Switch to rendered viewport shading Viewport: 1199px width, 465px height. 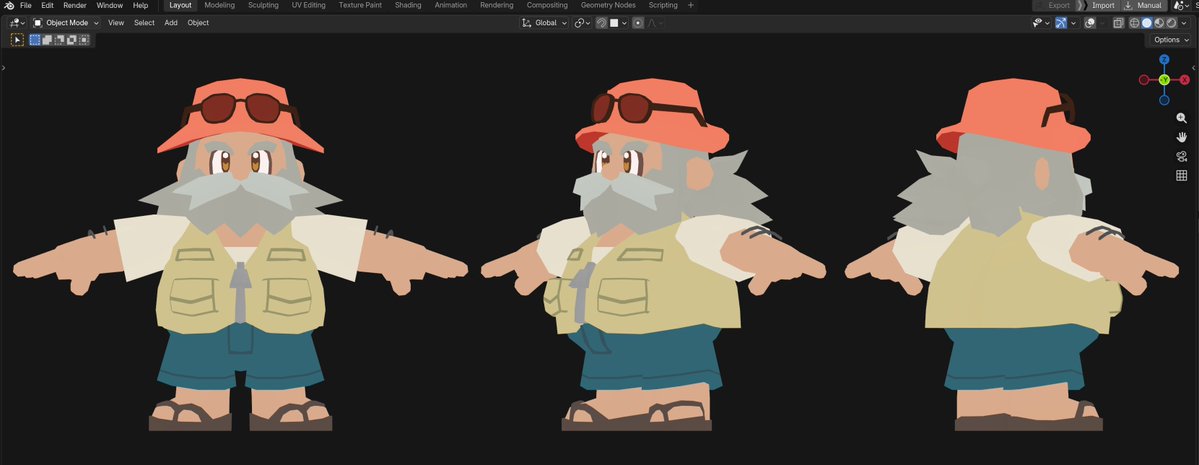pos(1171,23)
